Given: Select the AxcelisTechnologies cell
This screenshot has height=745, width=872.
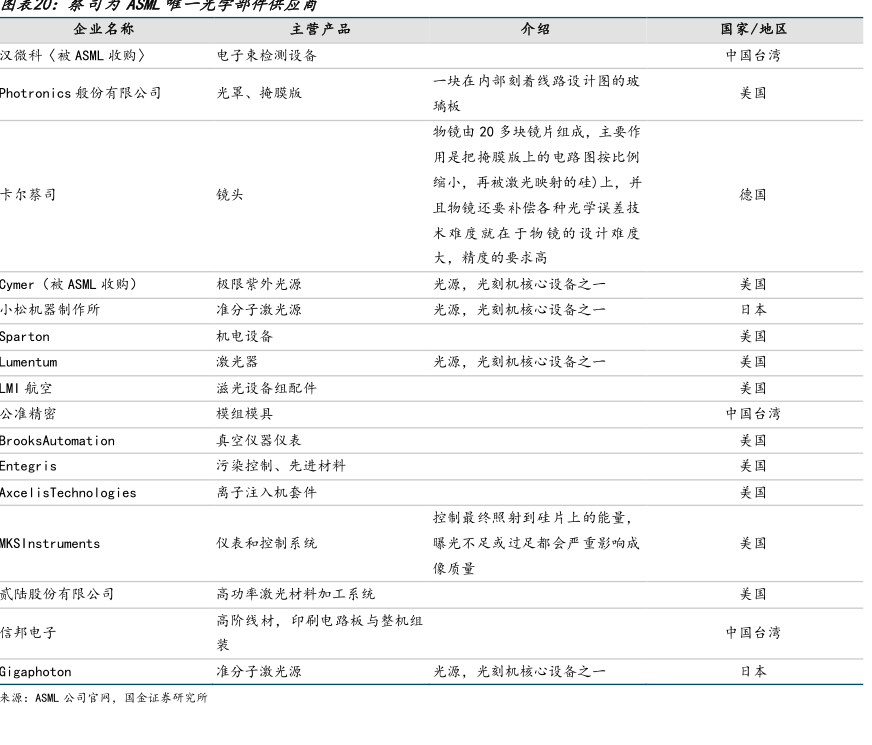Looking at the screenshot, I should pos(68,492).
